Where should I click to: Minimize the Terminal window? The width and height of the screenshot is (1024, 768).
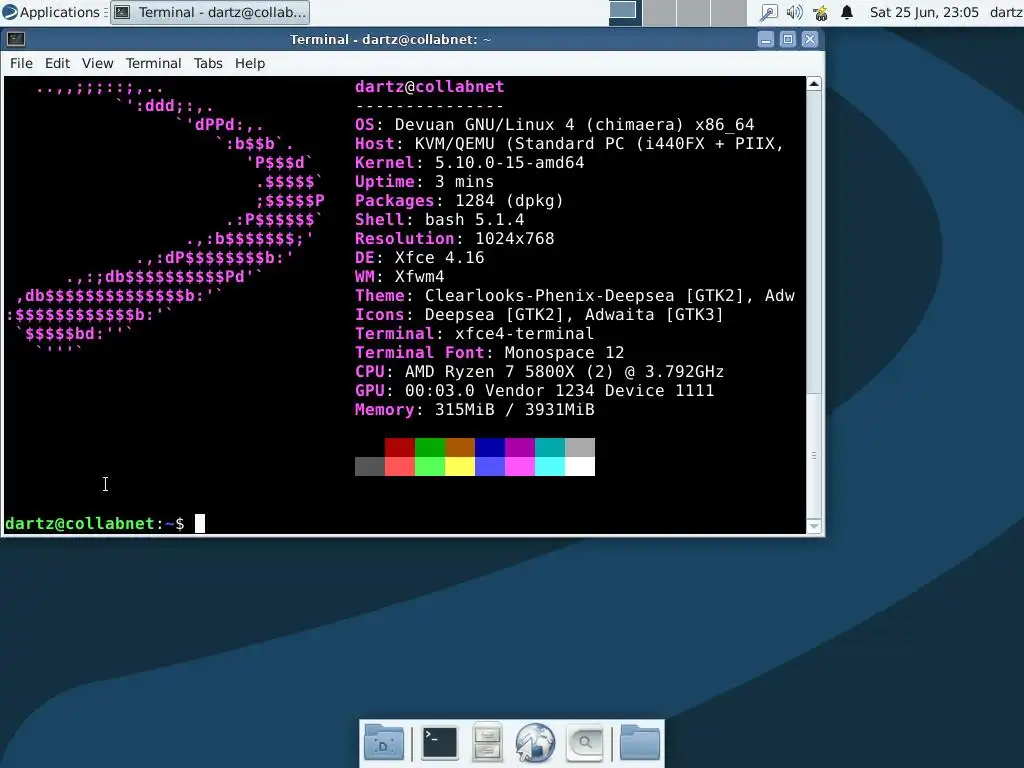pos(766,39)
